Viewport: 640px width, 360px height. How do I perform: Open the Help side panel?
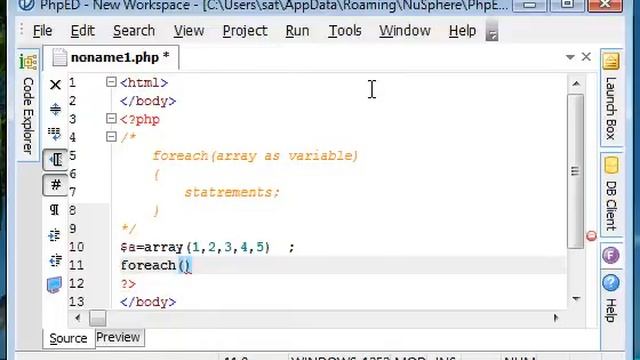pyautogui.click(x=611, y=299)
